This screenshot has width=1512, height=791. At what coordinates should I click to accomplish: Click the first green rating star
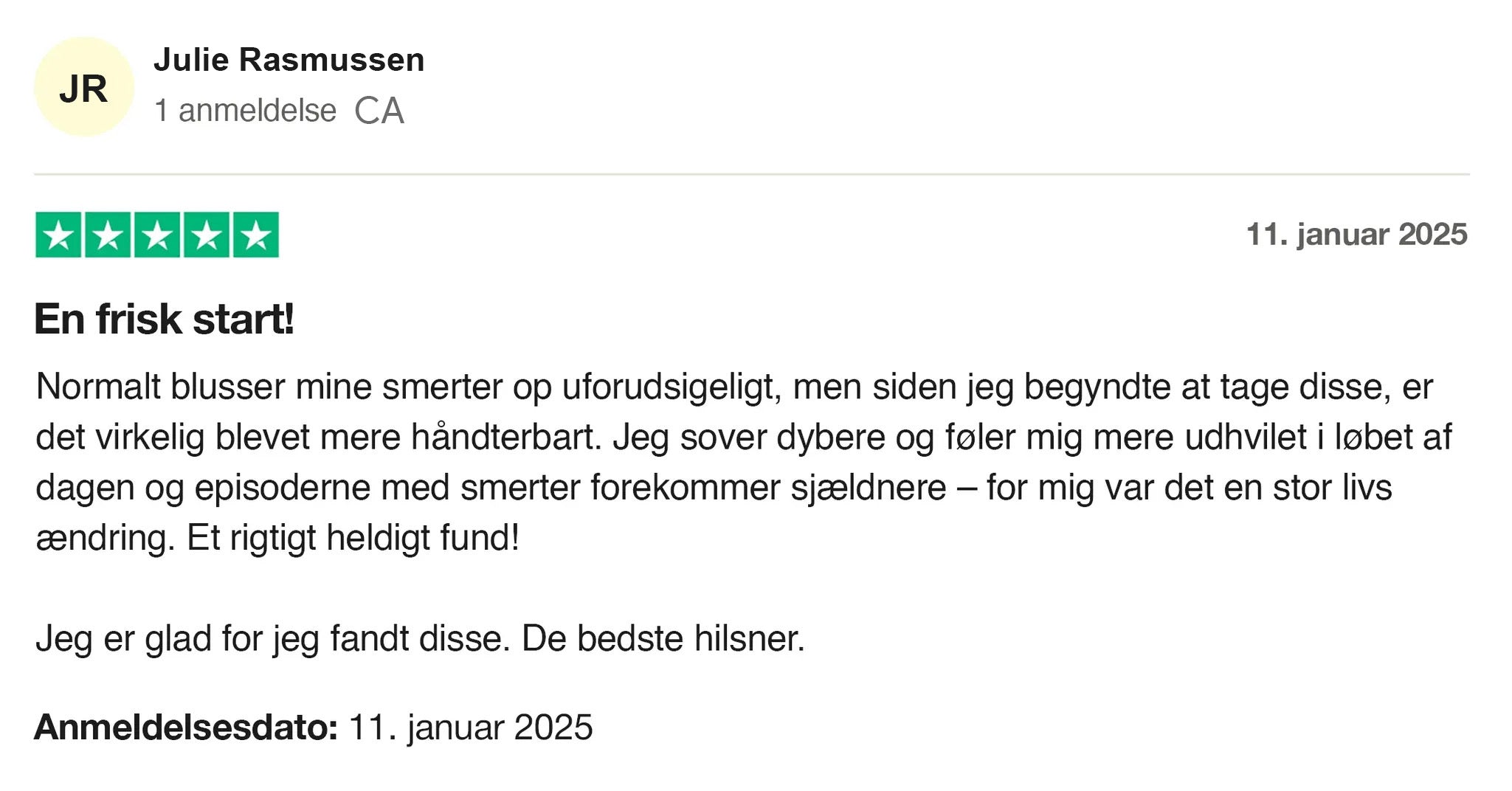coord(58,235)
